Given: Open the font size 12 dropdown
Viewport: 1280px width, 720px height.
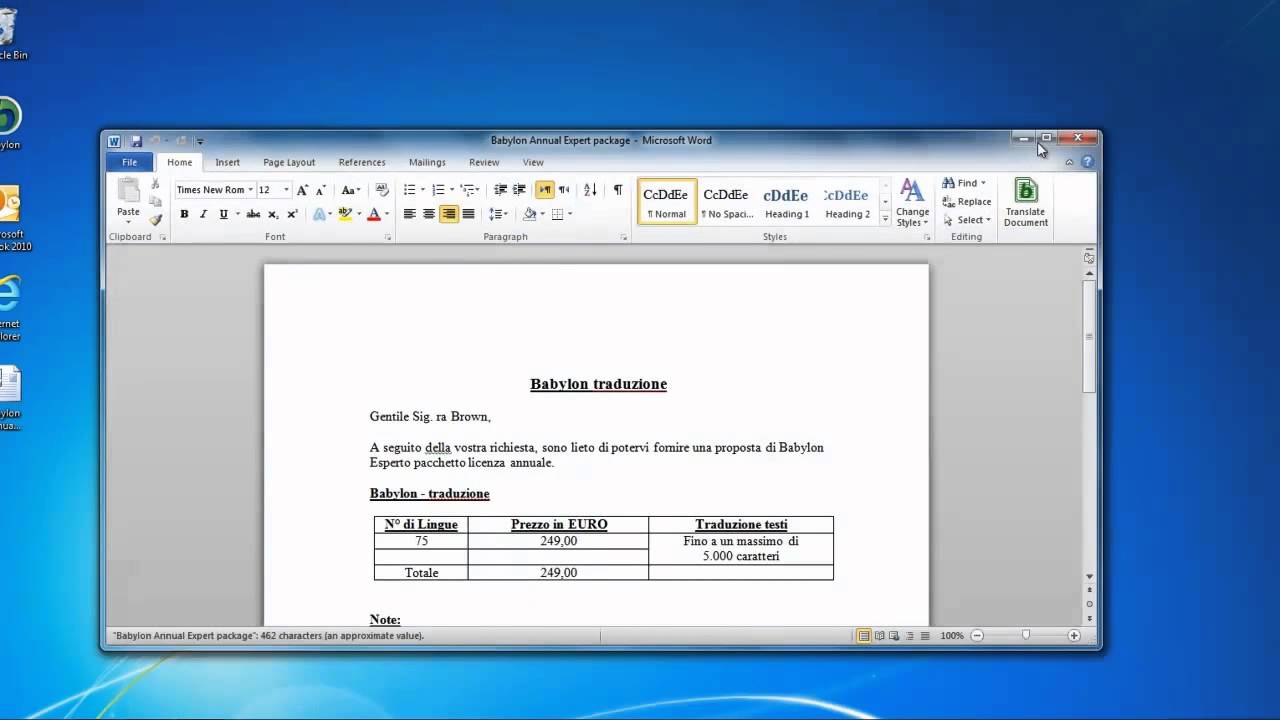Looking at the screenshot, I should point(286,190).
